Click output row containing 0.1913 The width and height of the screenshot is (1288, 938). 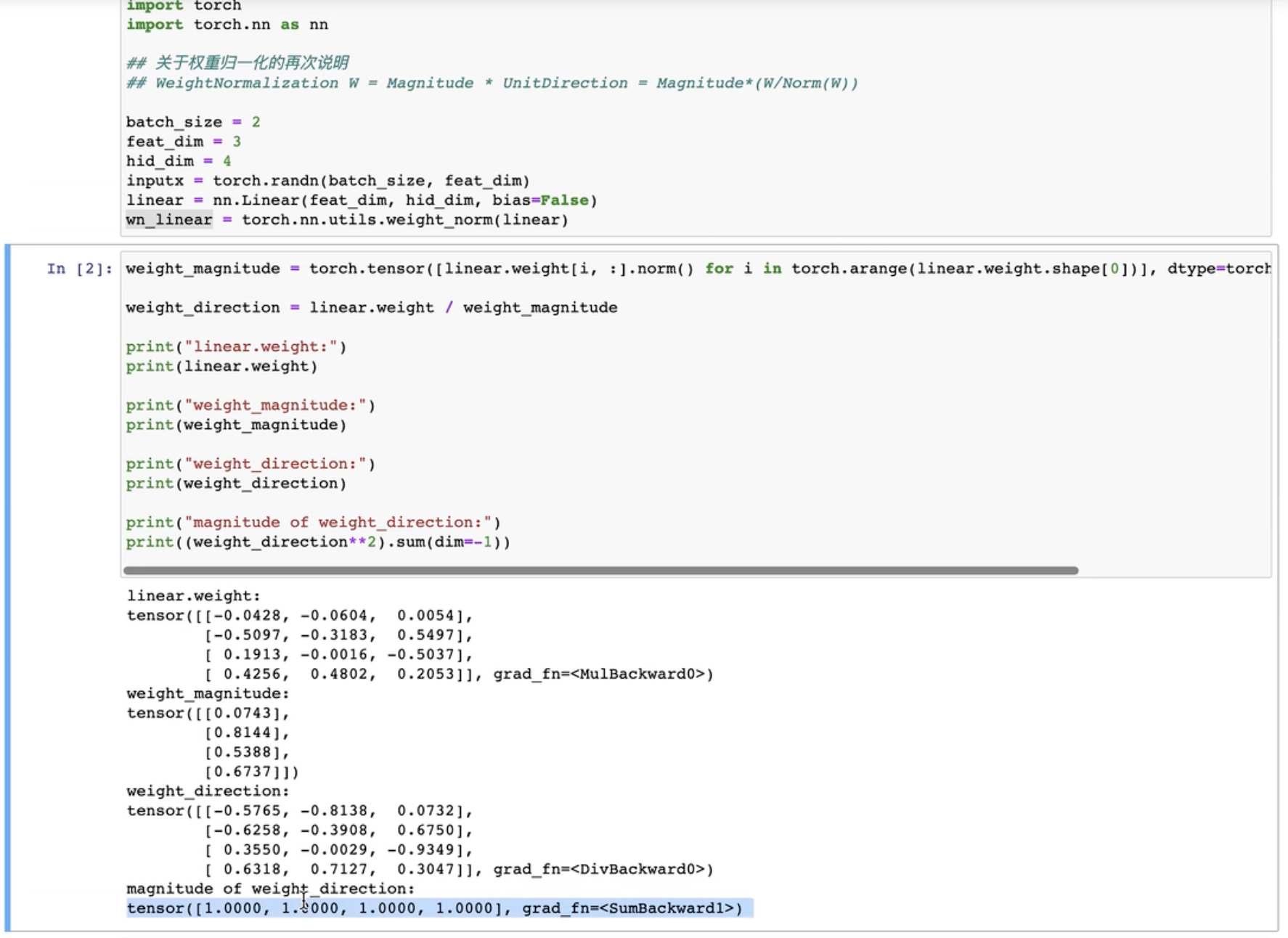tap(338, 655)
